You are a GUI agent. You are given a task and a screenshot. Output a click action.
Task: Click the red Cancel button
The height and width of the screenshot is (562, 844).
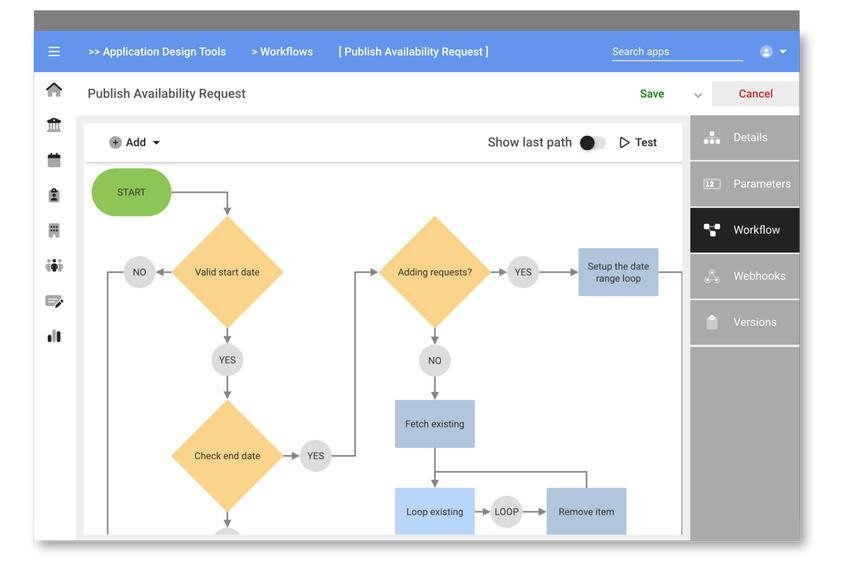point(755,94)
